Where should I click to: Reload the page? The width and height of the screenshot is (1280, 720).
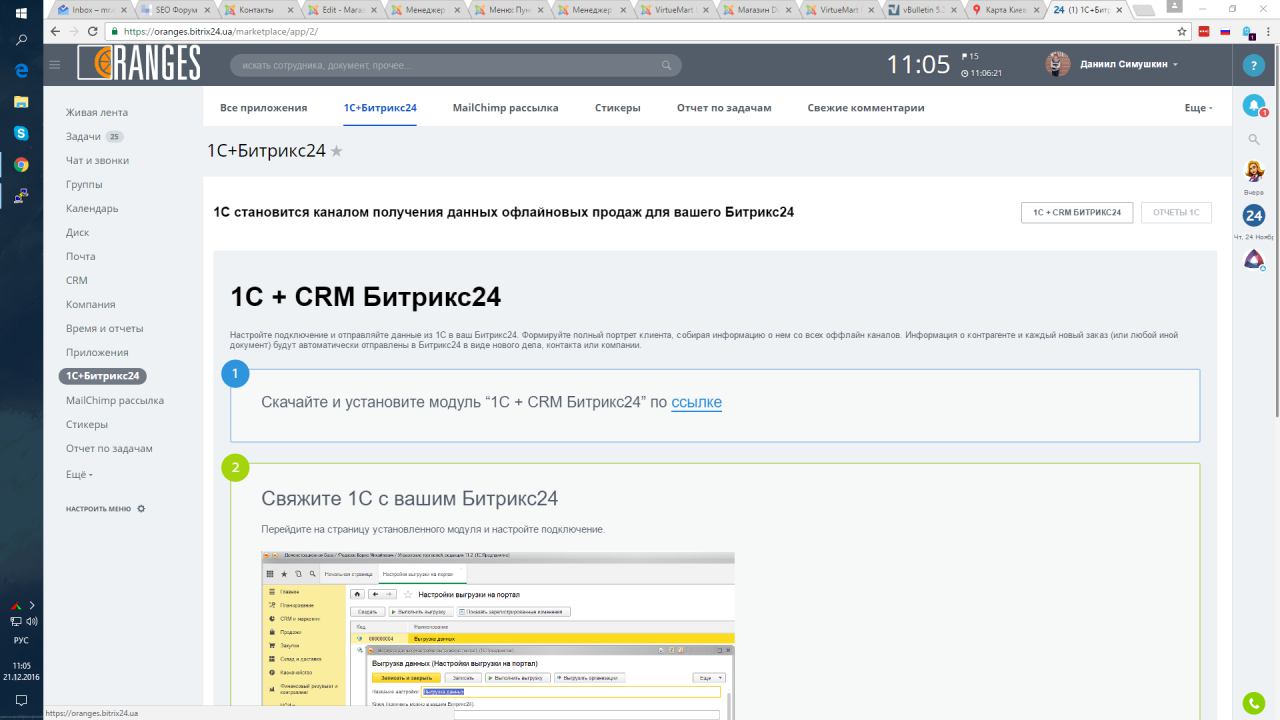pos(91,31)
